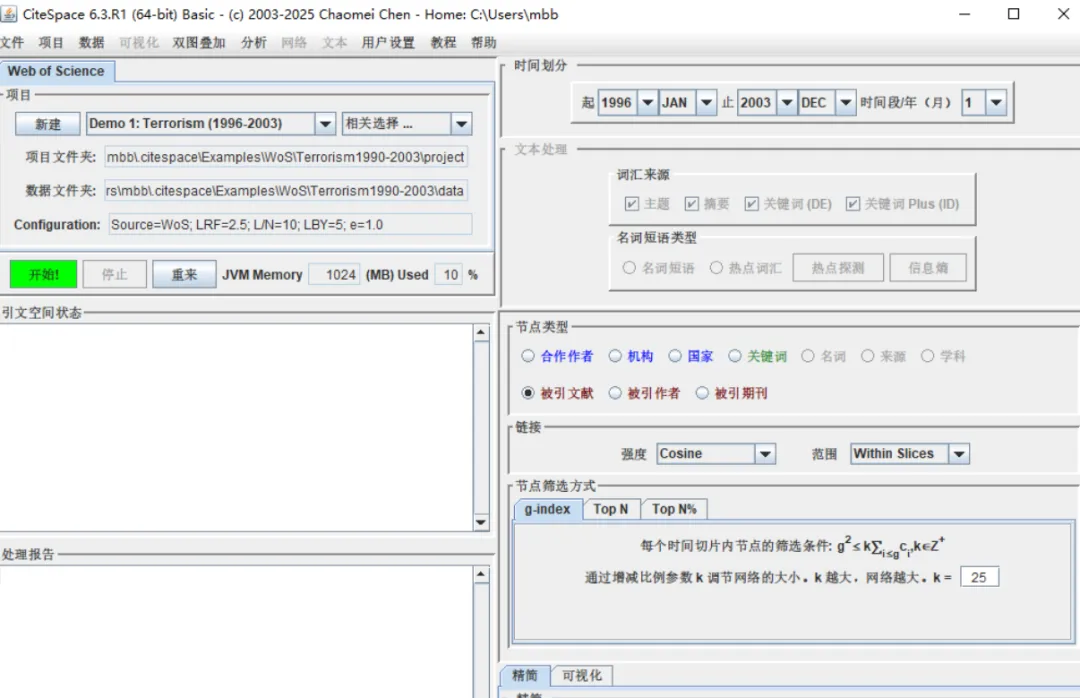This screenshot has height=698, width=1080.
Task: Click the 项目文件夹 path field
Action: pyautogui.click(x=286, y=157)
